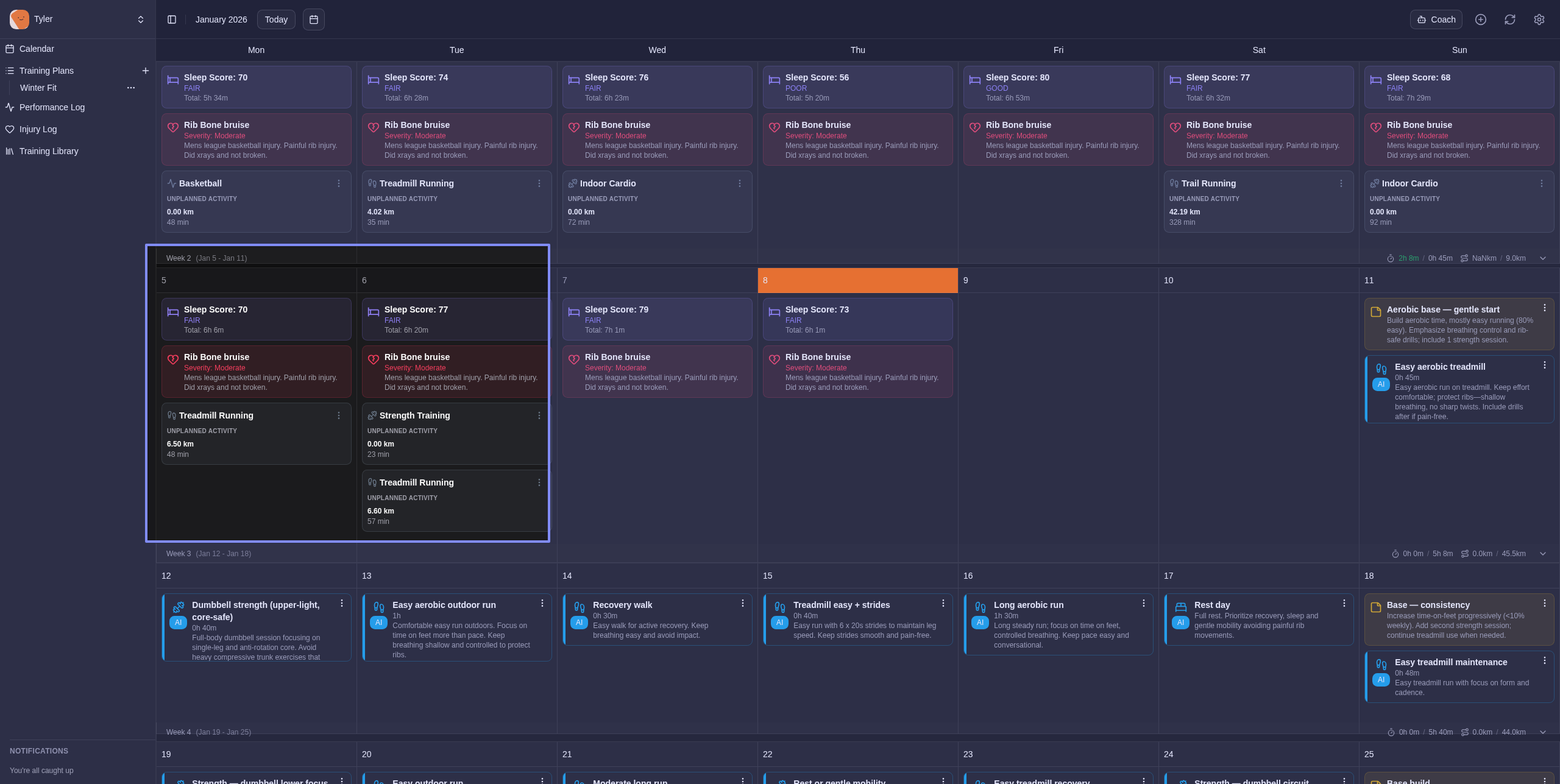
Task: Expand Week 3 summary chevron
Action: pos(1543,554)
